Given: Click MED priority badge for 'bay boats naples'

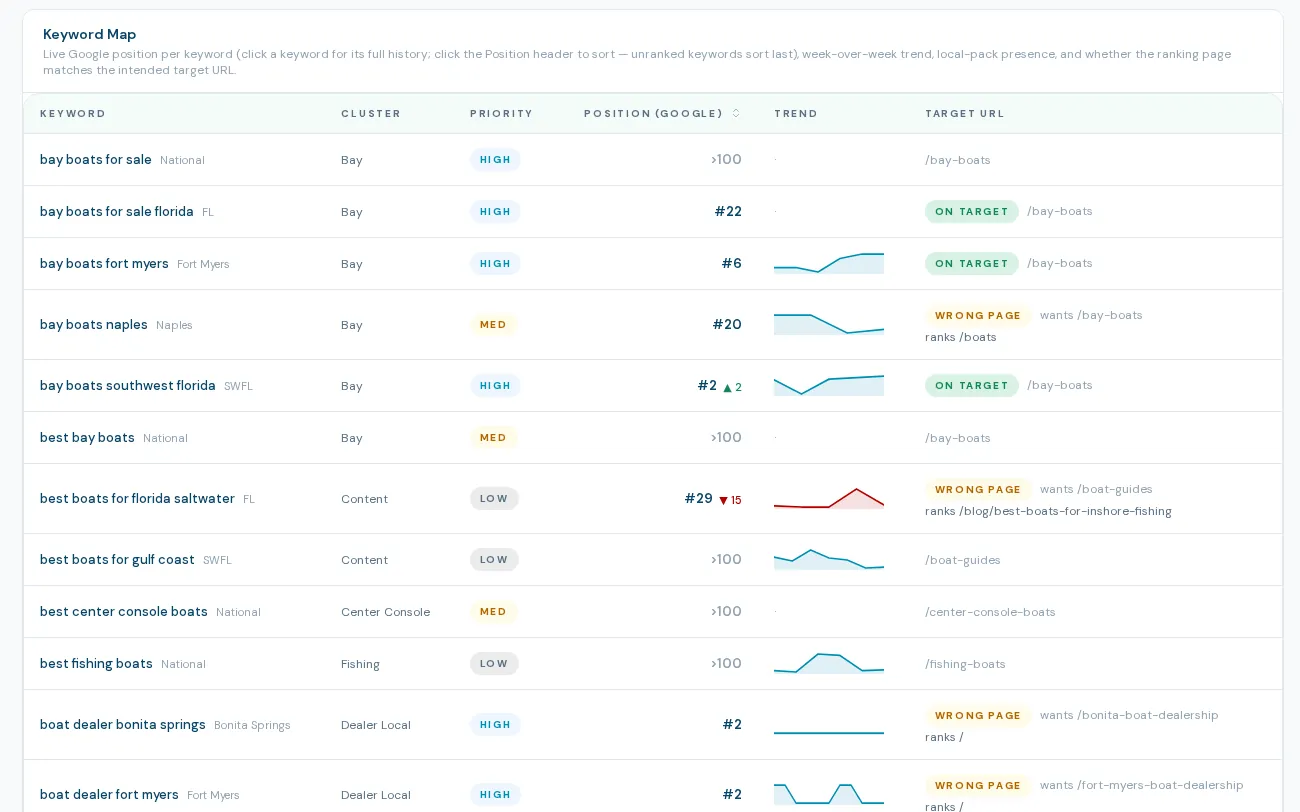Looking at the screenshot, I should coord(493,325).
